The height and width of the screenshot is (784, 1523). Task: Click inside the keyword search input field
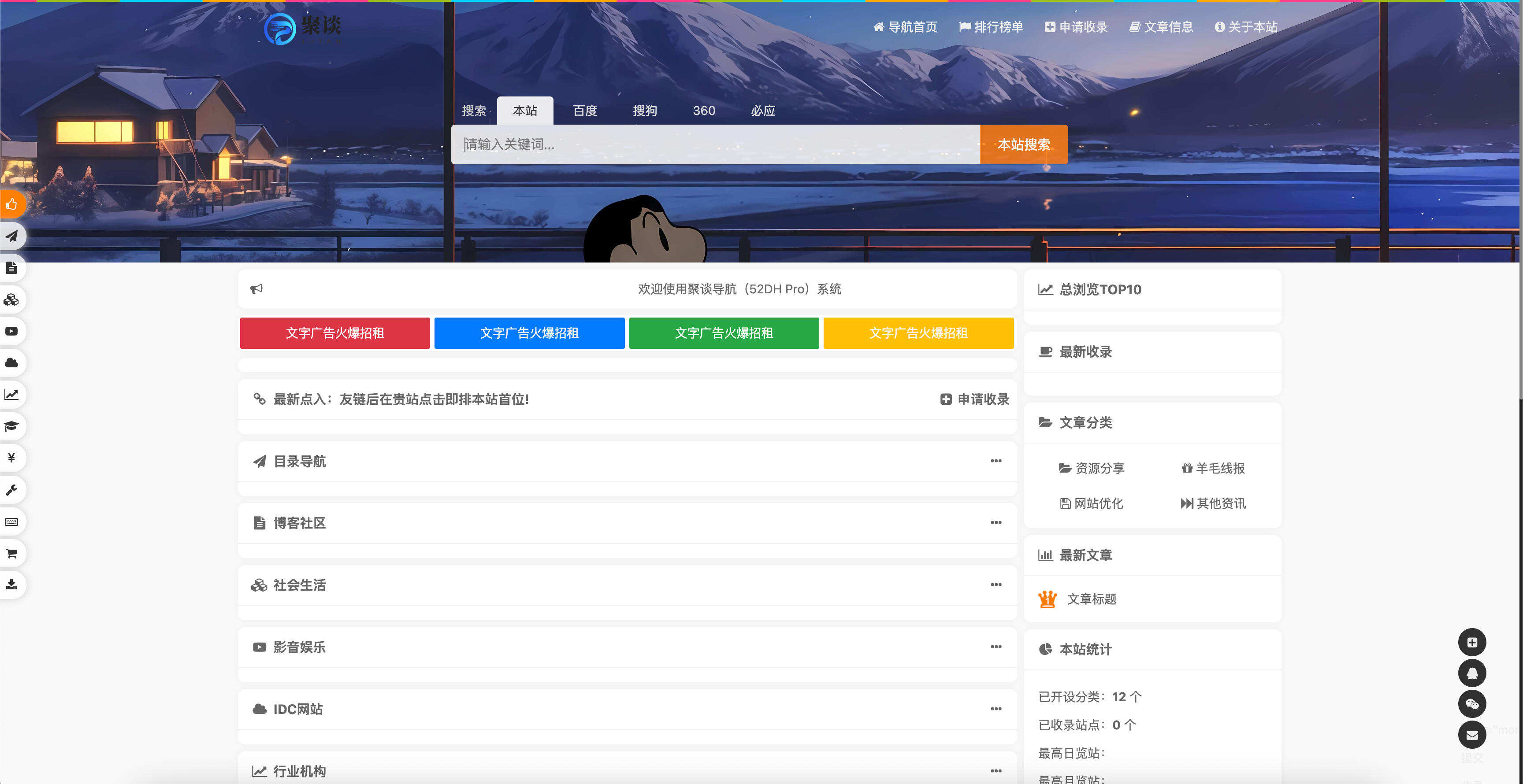click(x=709, y=144)
